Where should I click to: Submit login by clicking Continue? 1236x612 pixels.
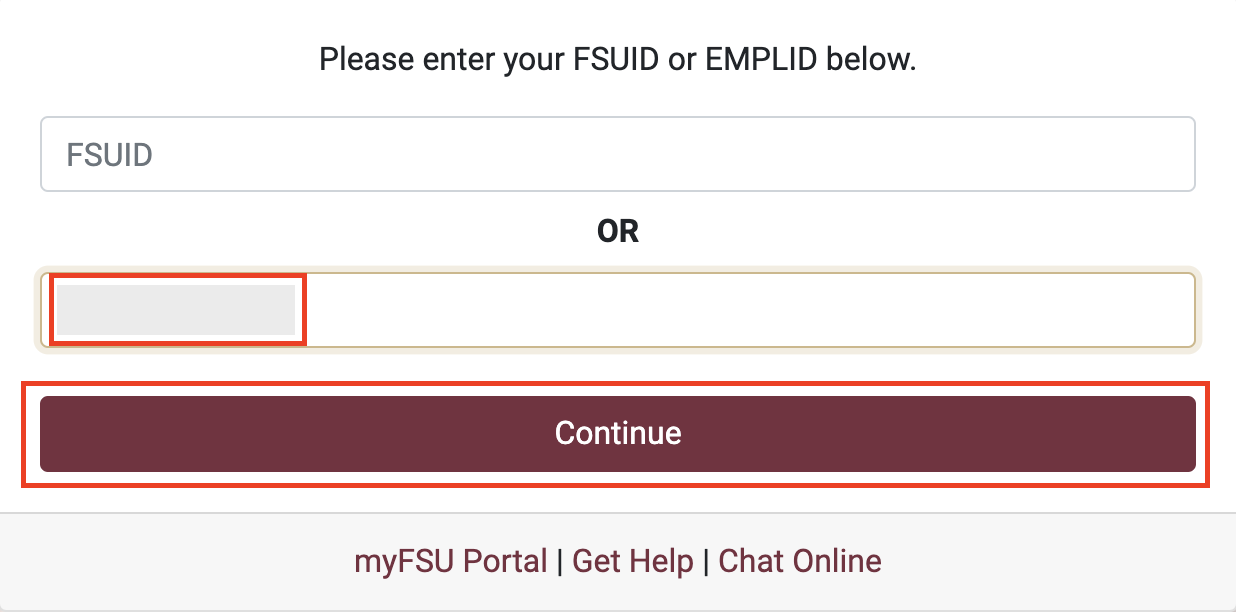(x=618, y=433)
